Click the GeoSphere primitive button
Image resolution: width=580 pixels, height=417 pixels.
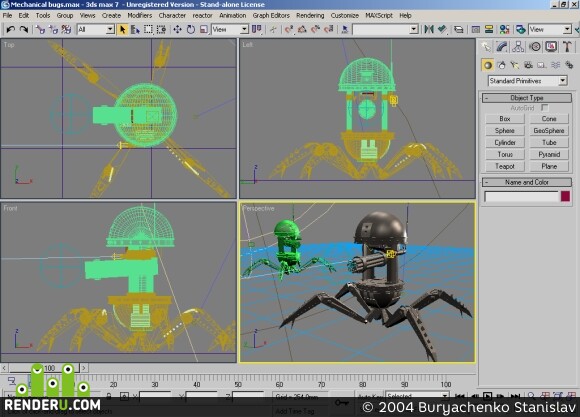coord(549,131)
